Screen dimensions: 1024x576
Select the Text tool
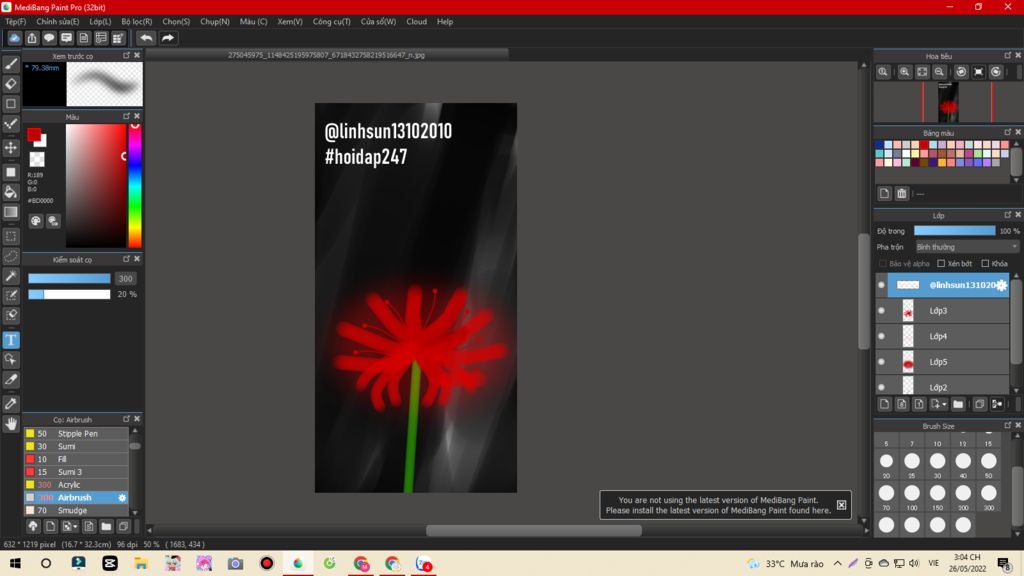pyautogui.click(x=11, y=340)
